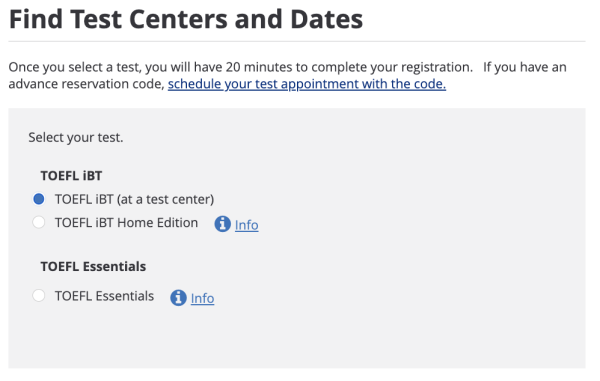Screen dimensions: 600x381
Task: Click the 'Select your test.' prompt text
Action: (x=76, y=137)
